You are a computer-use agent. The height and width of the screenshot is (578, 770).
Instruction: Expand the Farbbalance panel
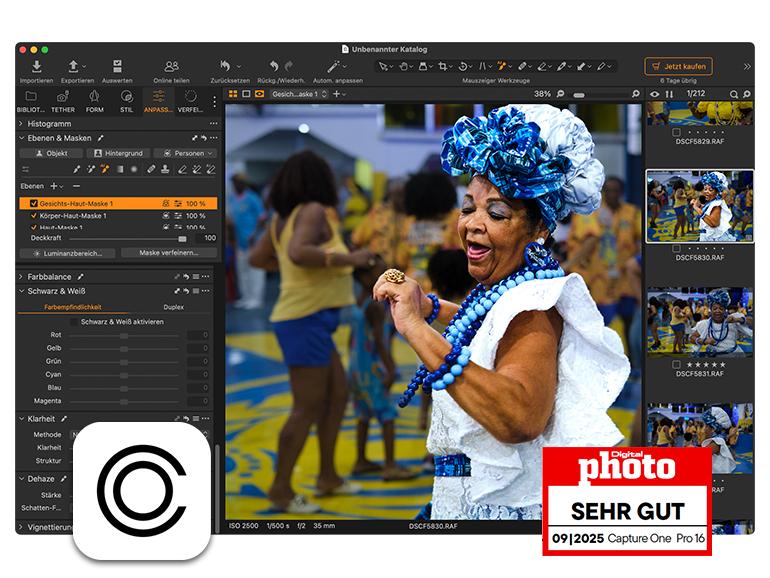click(x=21, y=277)
